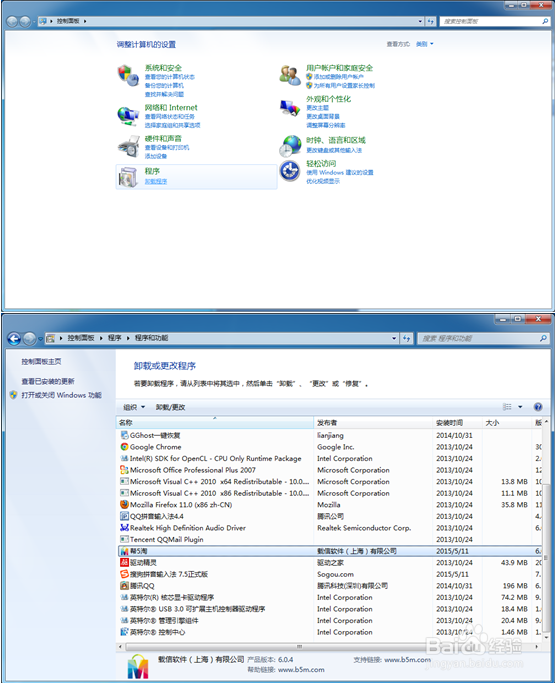Expand the 控制面板 breadcrumb arrow in top window
555x683 pixels.
(x=85, y=21)
